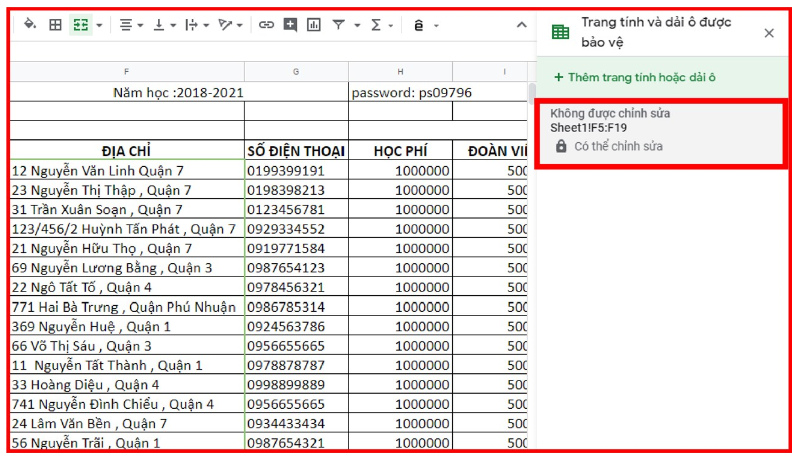This screenshot has height=457, width=800.
Task: Open the text wrapping options
Action: 197,25
